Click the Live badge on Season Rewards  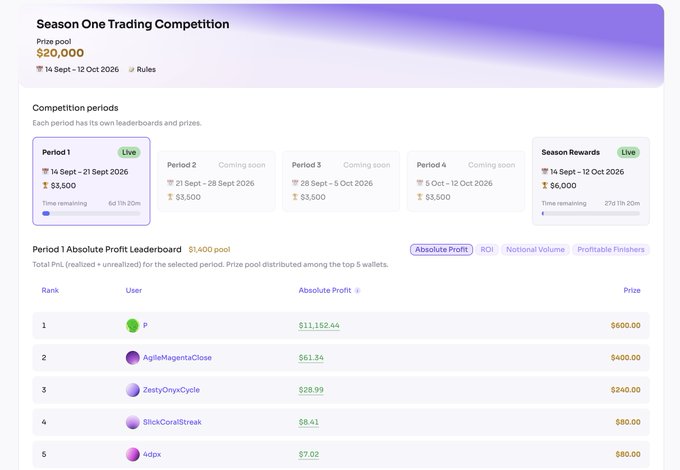[x=628, y=152]
